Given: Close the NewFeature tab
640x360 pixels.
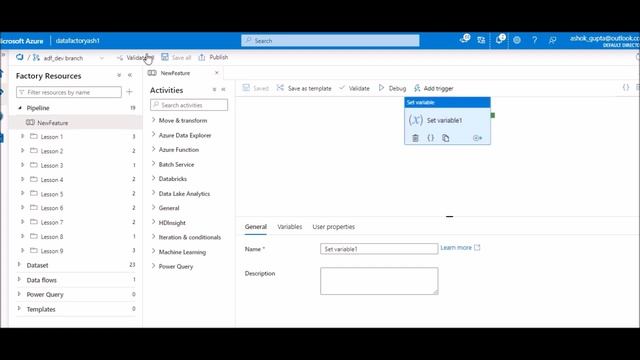Looking at the screenshot, I should pos(217,73).
